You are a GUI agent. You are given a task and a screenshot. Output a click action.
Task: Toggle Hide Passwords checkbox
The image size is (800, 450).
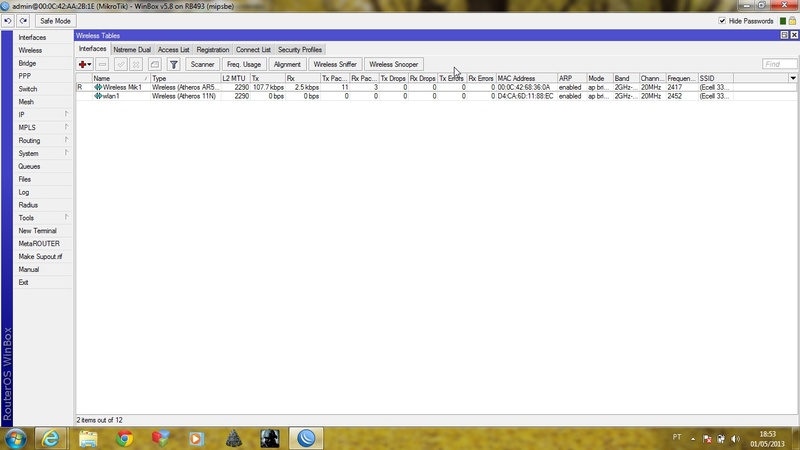pos(722,21)
